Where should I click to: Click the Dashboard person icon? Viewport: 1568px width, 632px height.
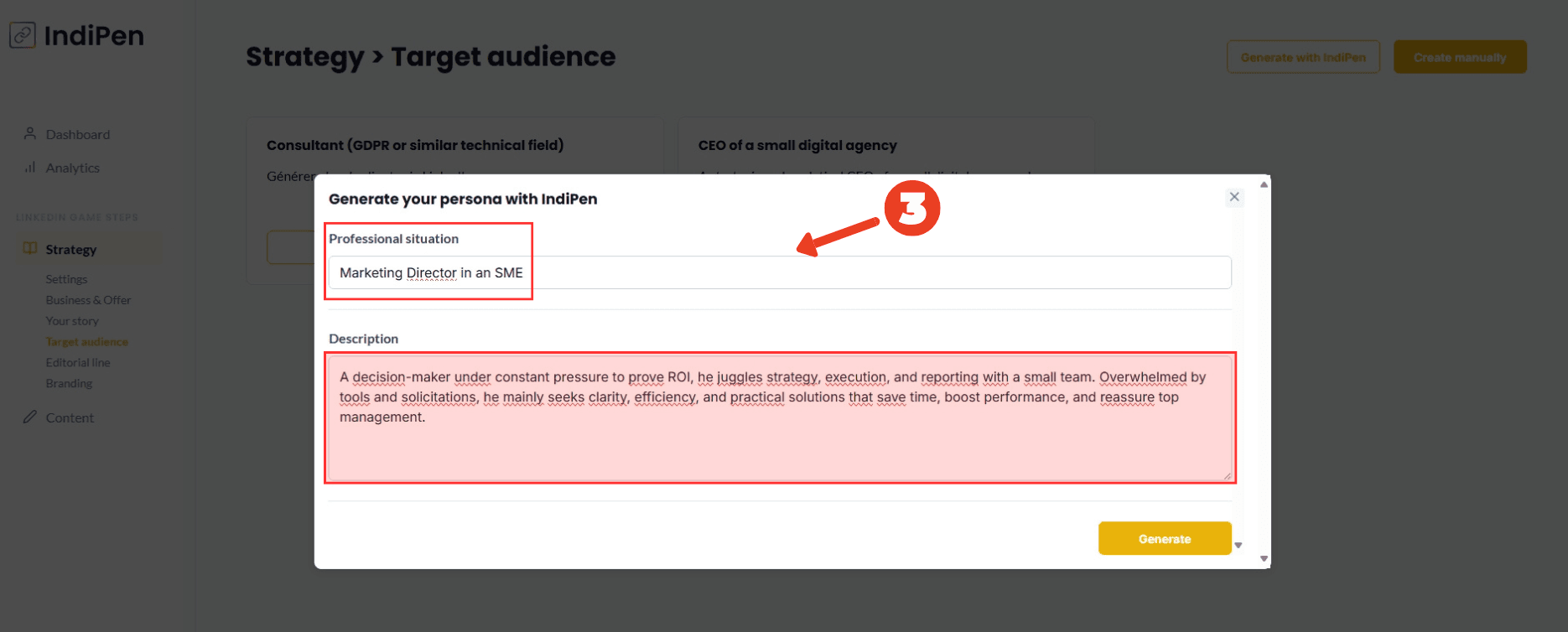pos(30,134)
